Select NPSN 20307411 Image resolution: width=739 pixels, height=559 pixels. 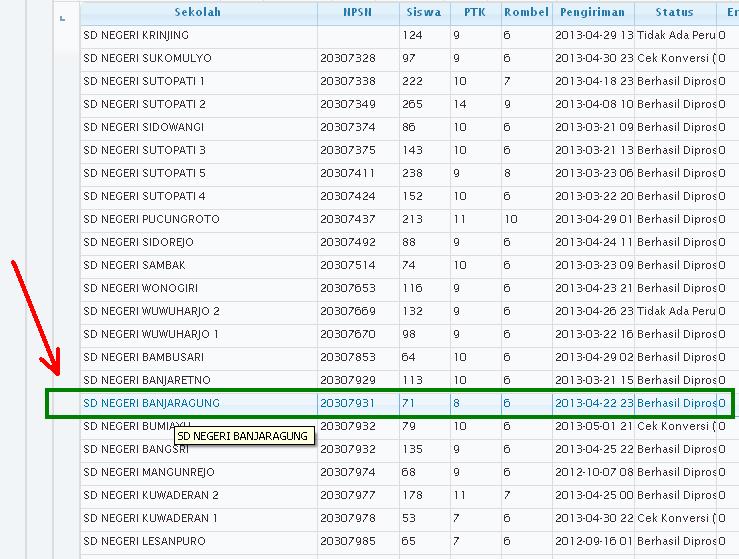pos(348,174)
